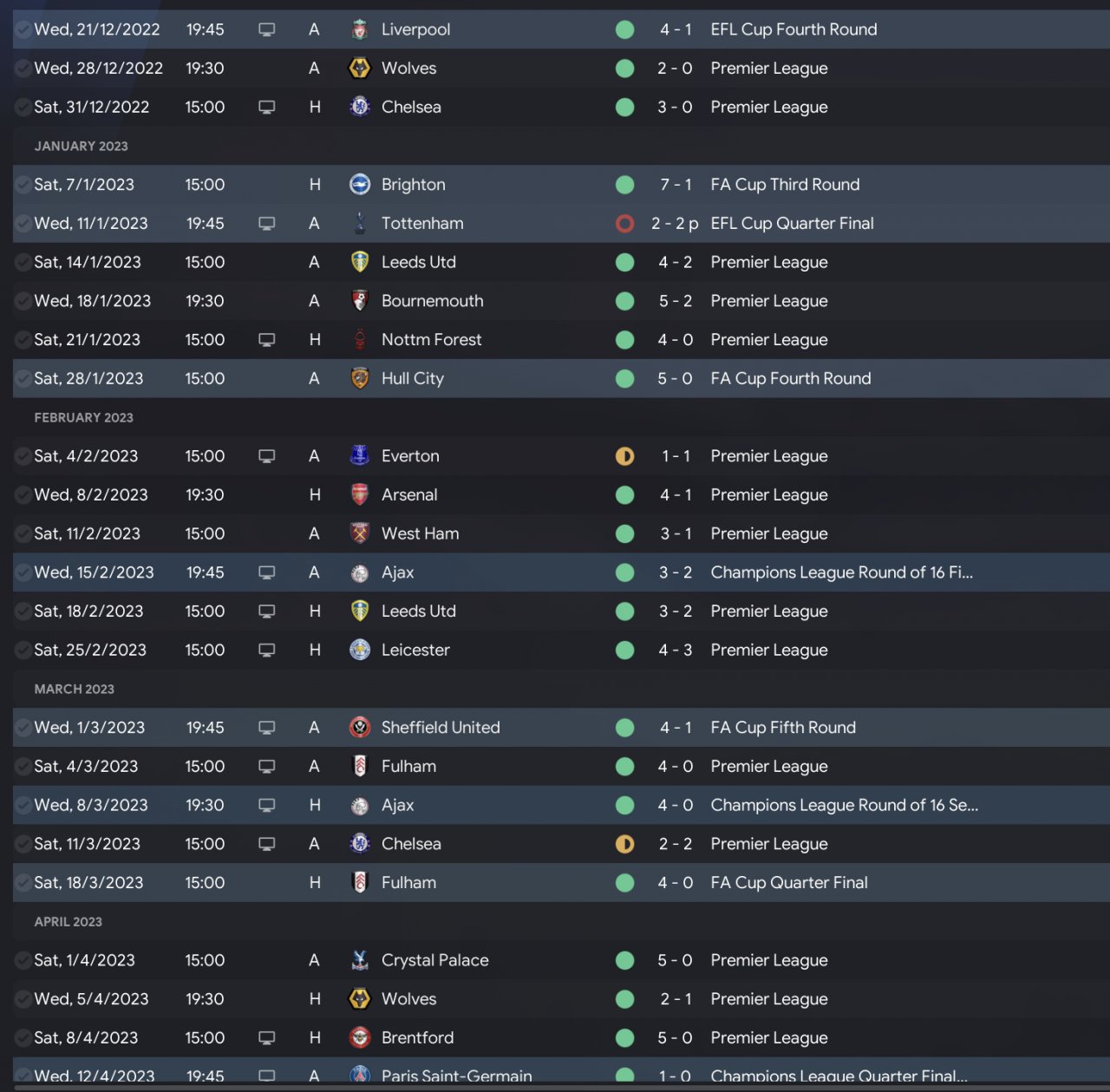
Task: Toggle the checkmark beside Sat, 14/1/2023
Action: pyautogui.click(x=23, y=263)
